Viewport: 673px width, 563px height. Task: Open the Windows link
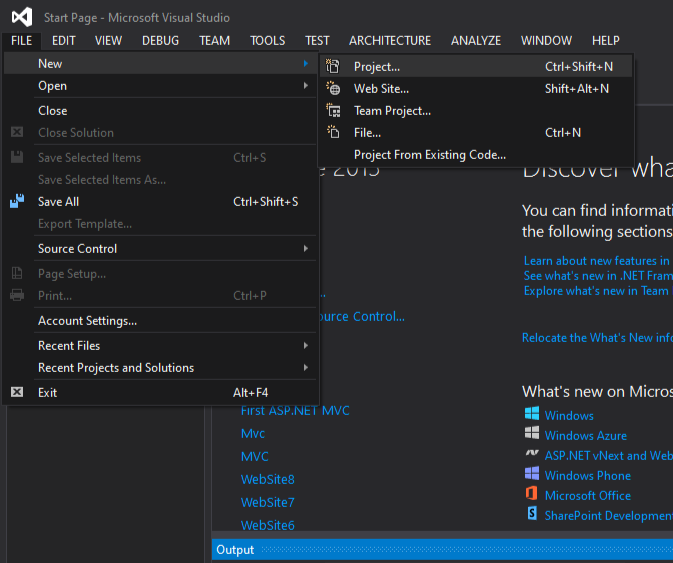(569, 415)
